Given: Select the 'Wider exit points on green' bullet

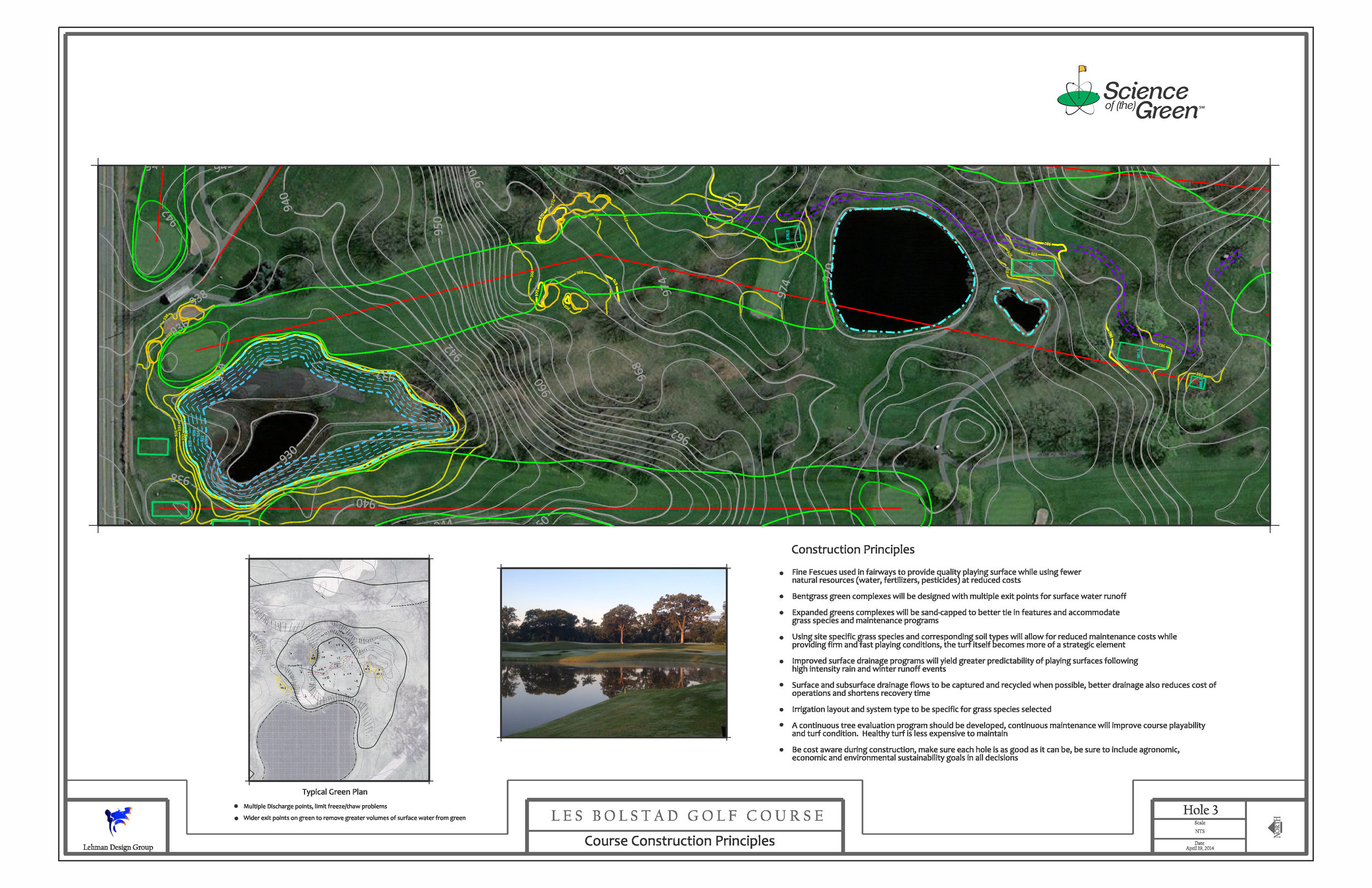Looking at the screenshot, I should coord(354,818).
